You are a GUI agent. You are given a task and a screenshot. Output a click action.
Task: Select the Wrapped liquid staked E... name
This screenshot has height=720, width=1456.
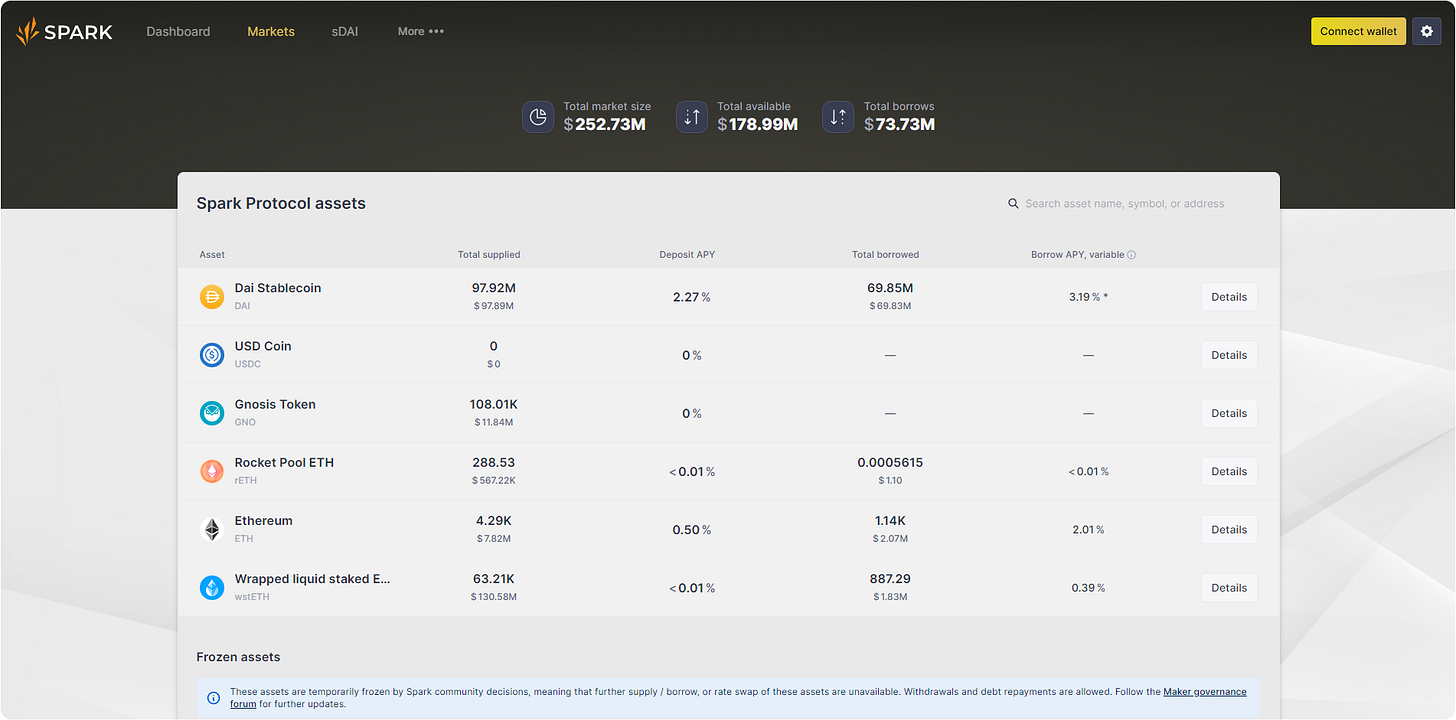point(312,579)
